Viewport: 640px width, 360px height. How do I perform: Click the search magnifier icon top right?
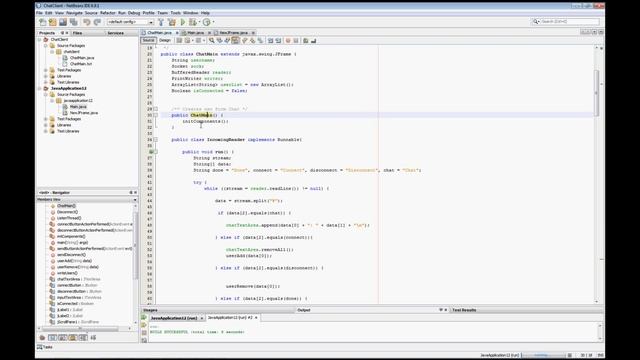[x=536, y=21]
